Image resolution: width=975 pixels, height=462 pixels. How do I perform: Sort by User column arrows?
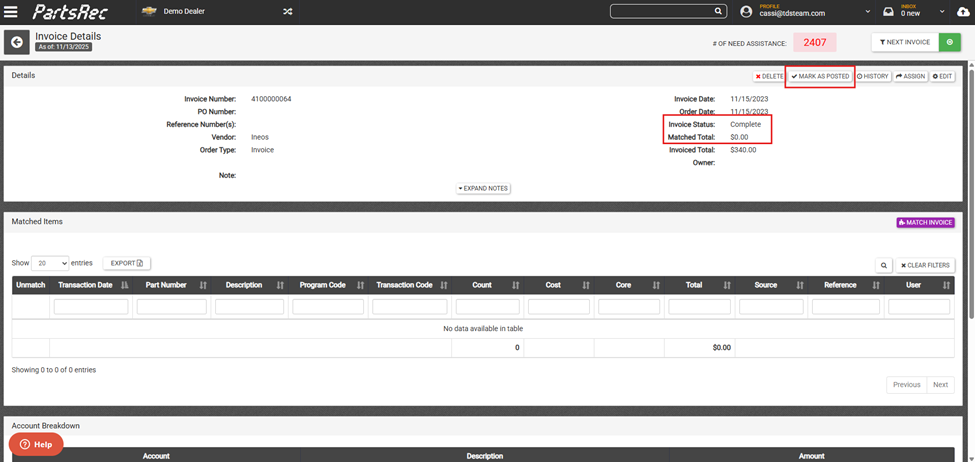(946, 285)
